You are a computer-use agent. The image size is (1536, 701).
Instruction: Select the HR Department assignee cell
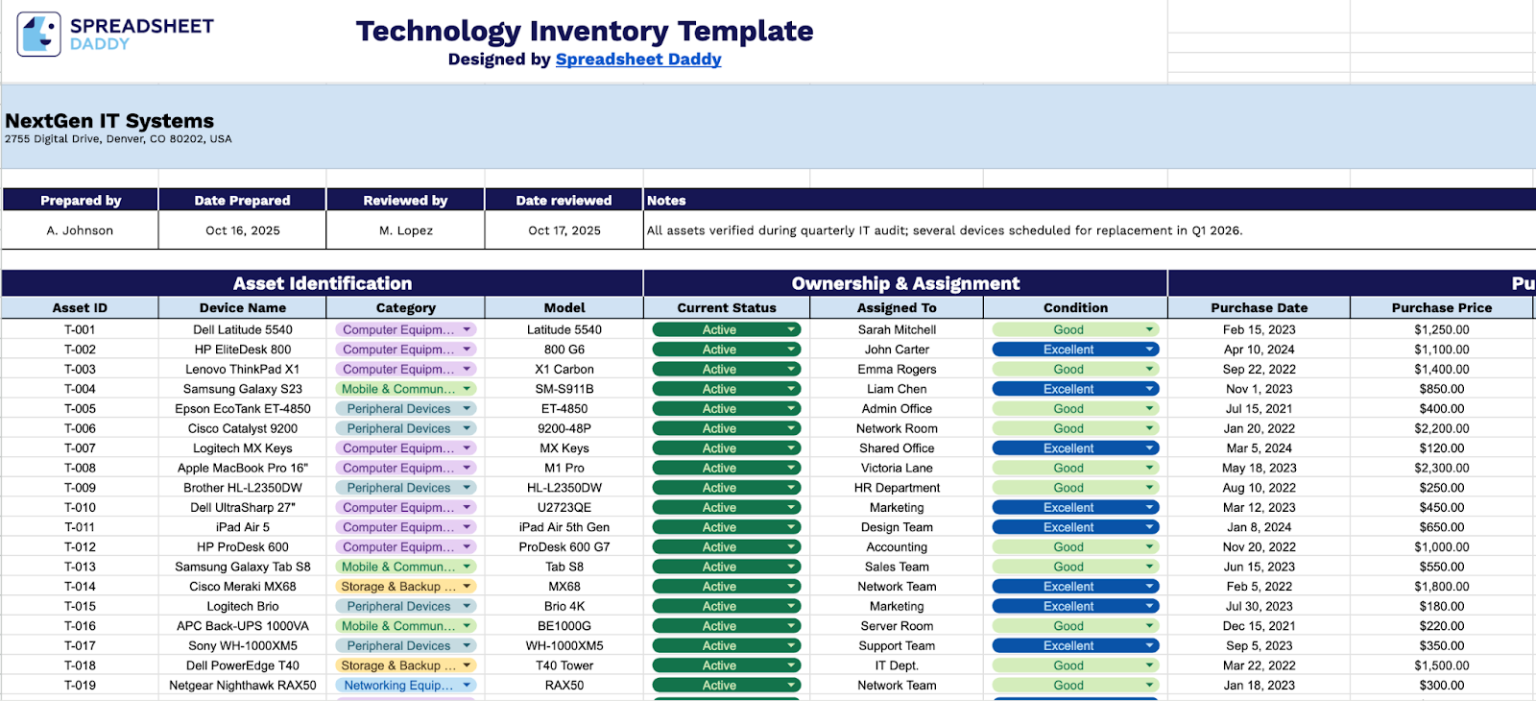897,487
